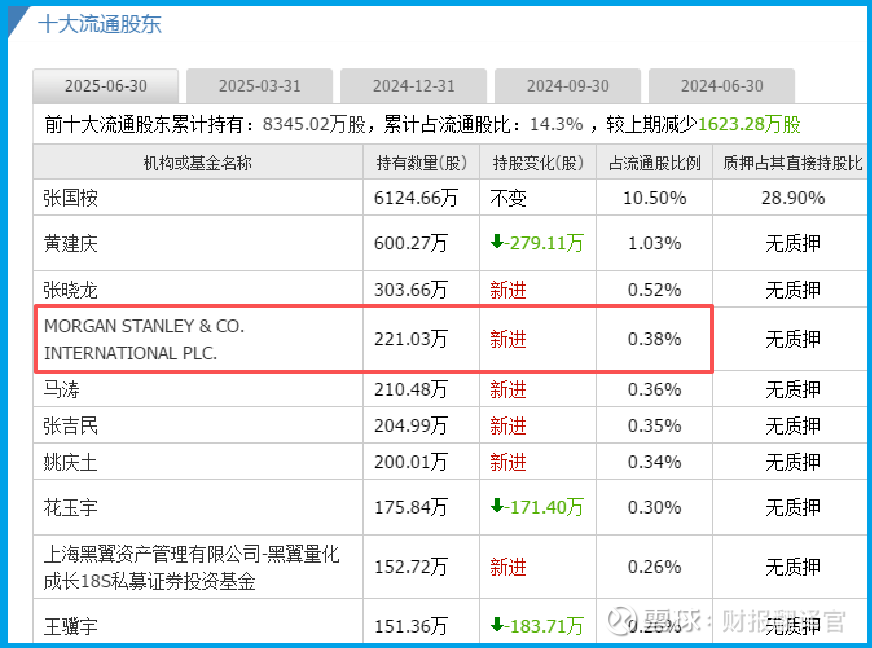Screen dimensions: 872x648
Task: Switch to the 2025-03-31 tab
Action: pos(260,86)
